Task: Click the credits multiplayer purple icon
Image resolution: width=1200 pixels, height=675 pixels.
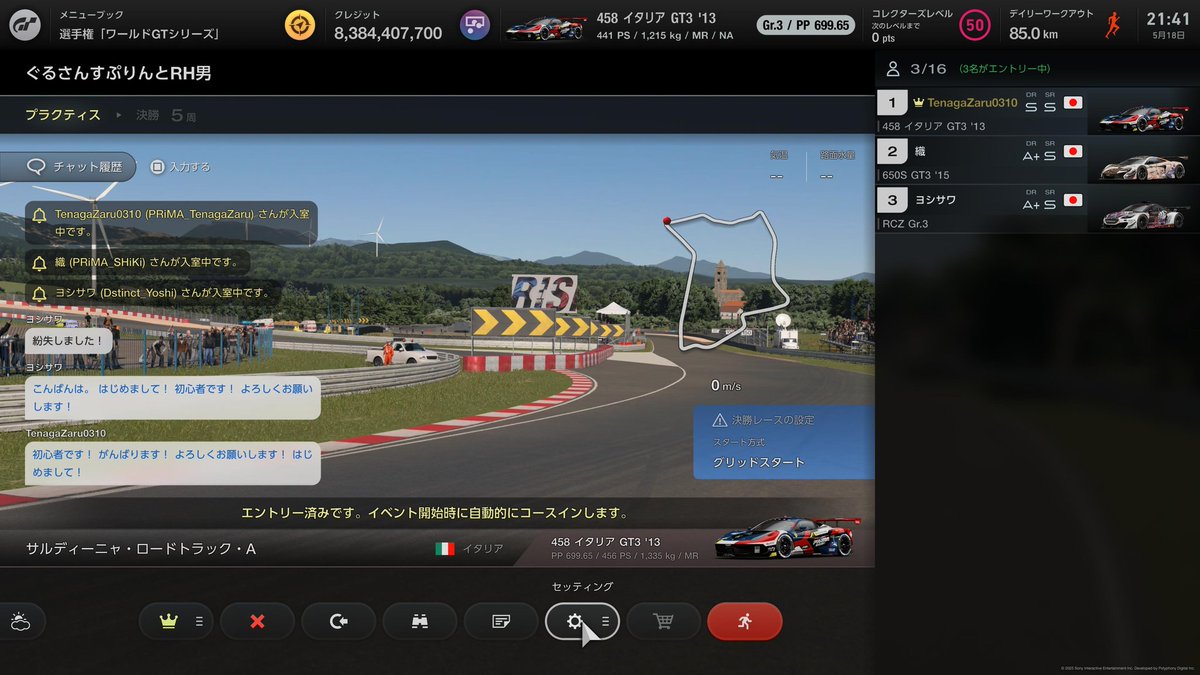Action: (475, 25)
